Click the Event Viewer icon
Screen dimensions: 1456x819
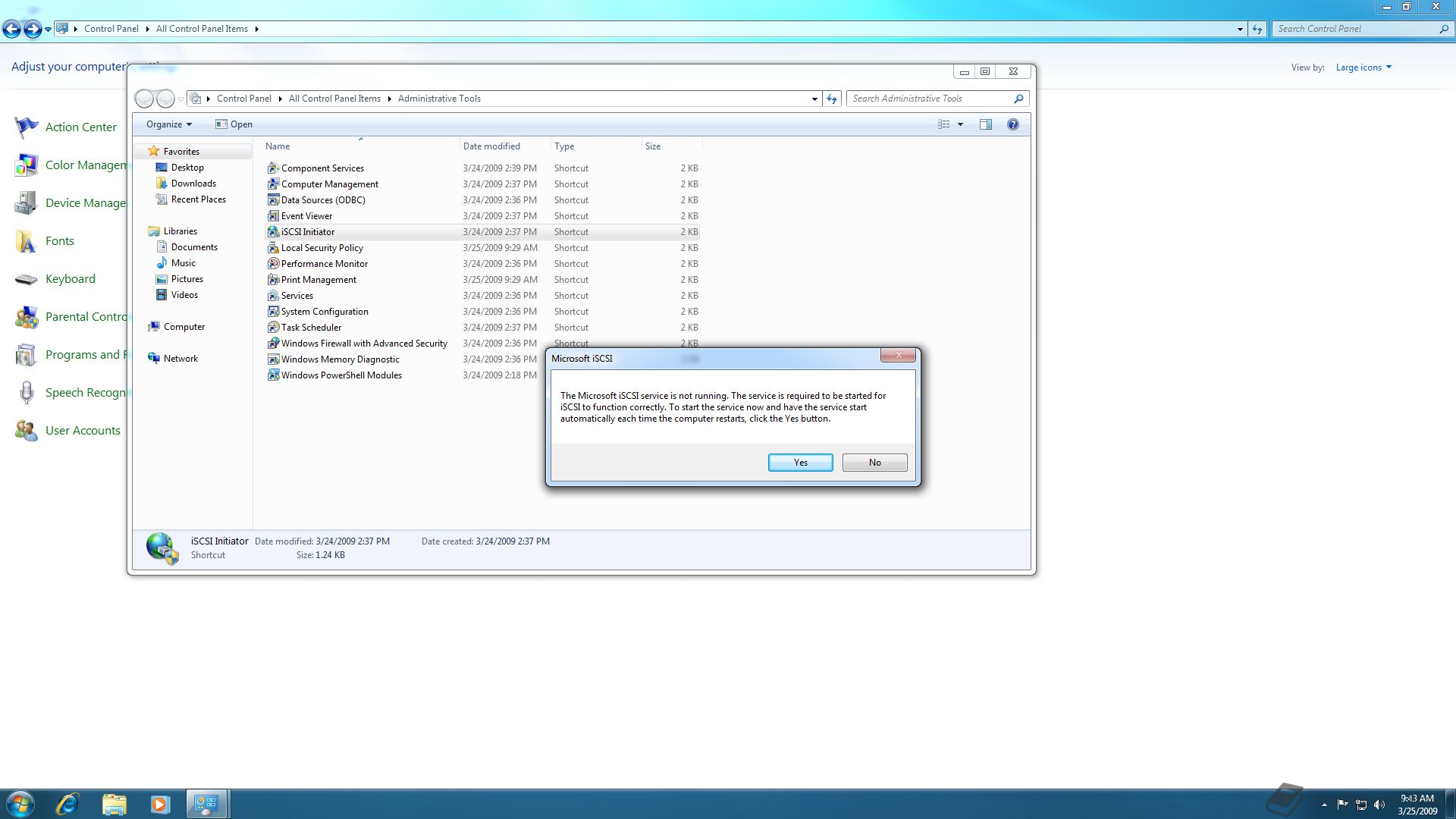pos(273,215)
